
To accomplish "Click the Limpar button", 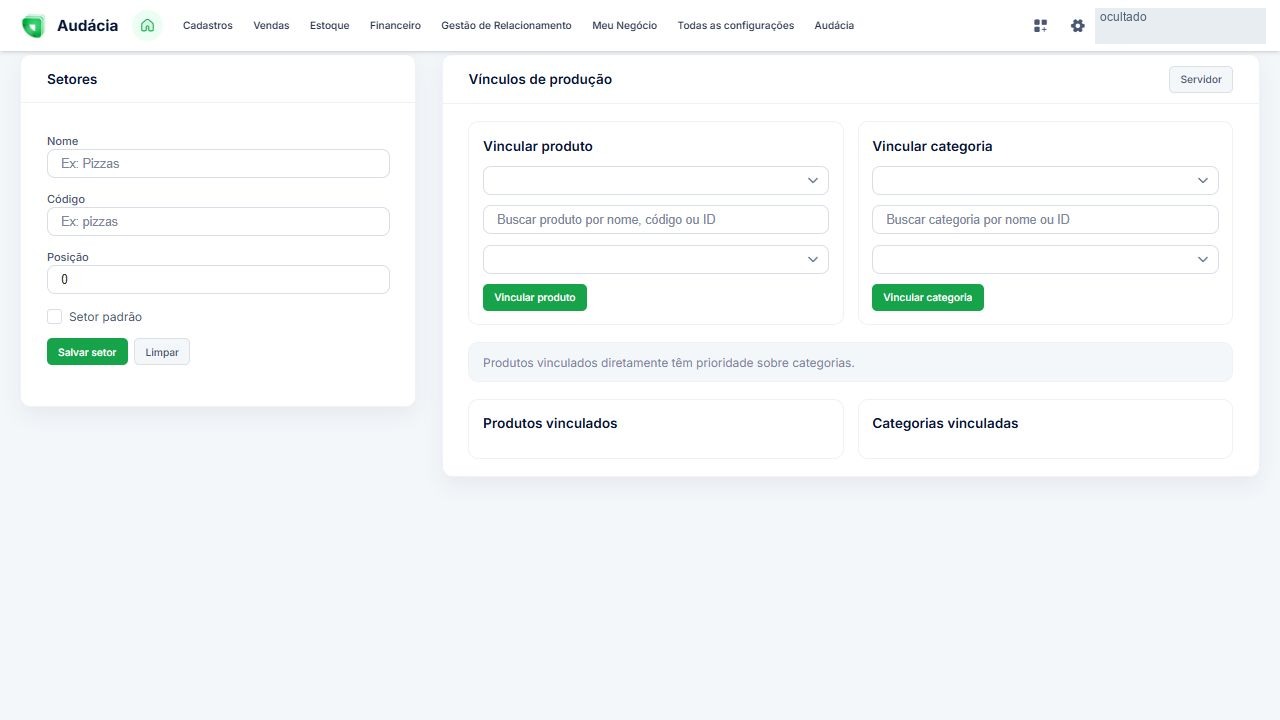I will point(162,352).
